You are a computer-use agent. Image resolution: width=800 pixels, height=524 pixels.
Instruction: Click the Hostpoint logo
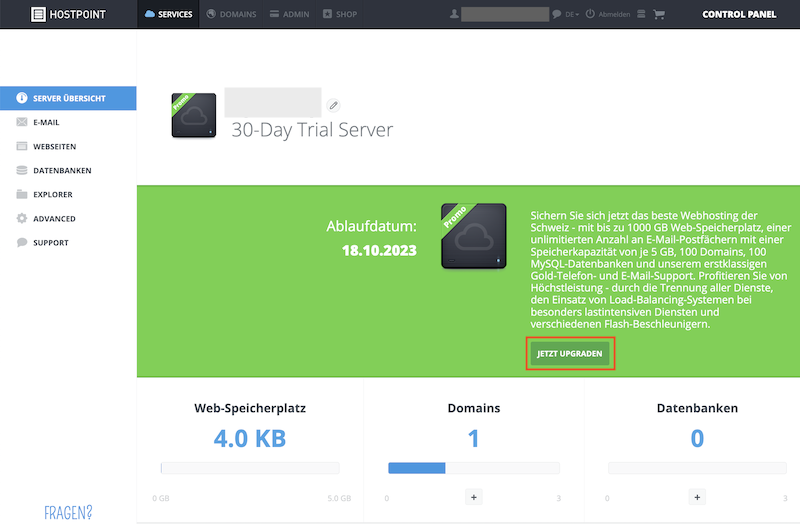click(x=68, y=14)
